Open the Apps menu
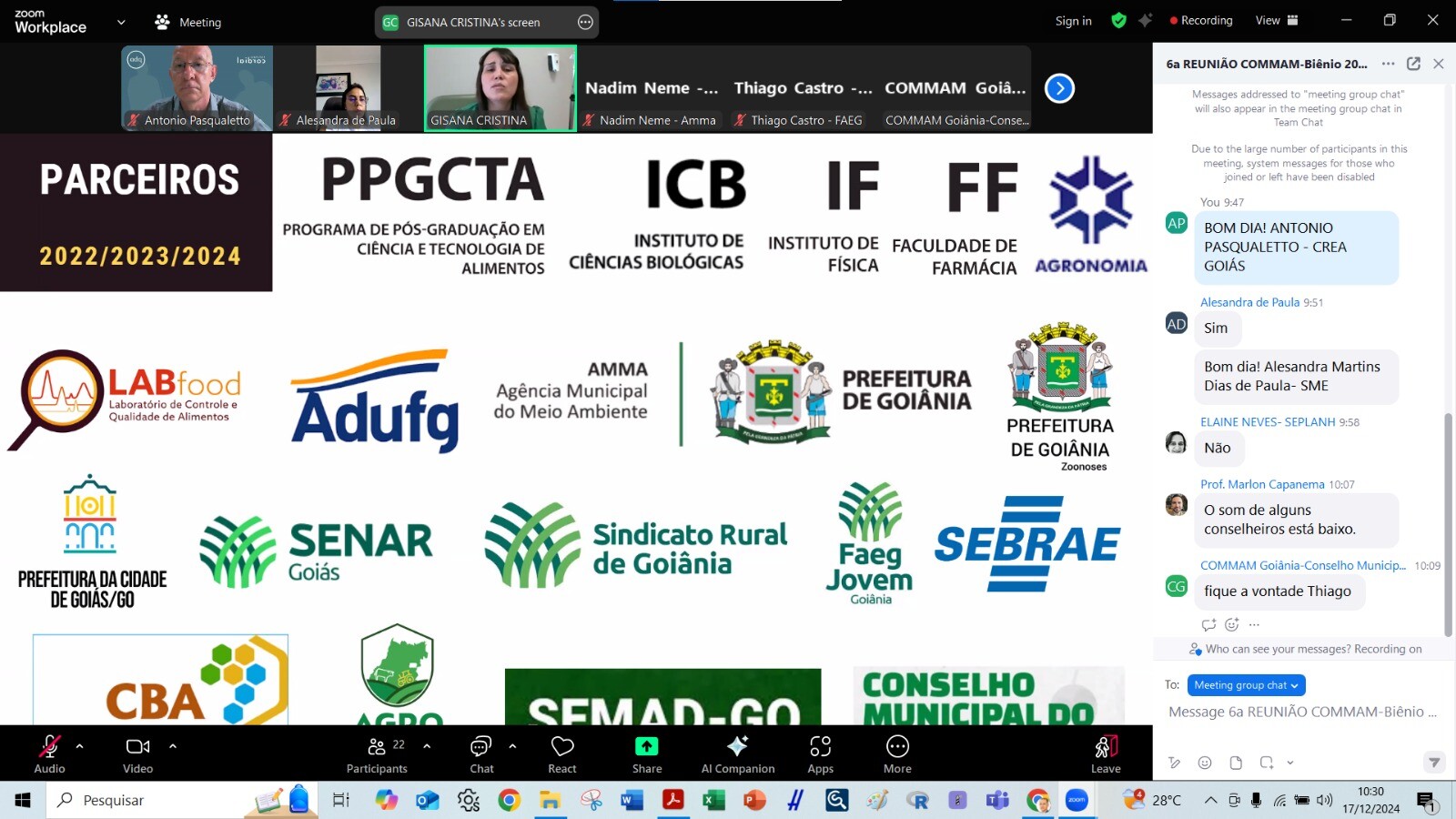This screenshot has width=1456, height=819. click(x=821, y=754)
